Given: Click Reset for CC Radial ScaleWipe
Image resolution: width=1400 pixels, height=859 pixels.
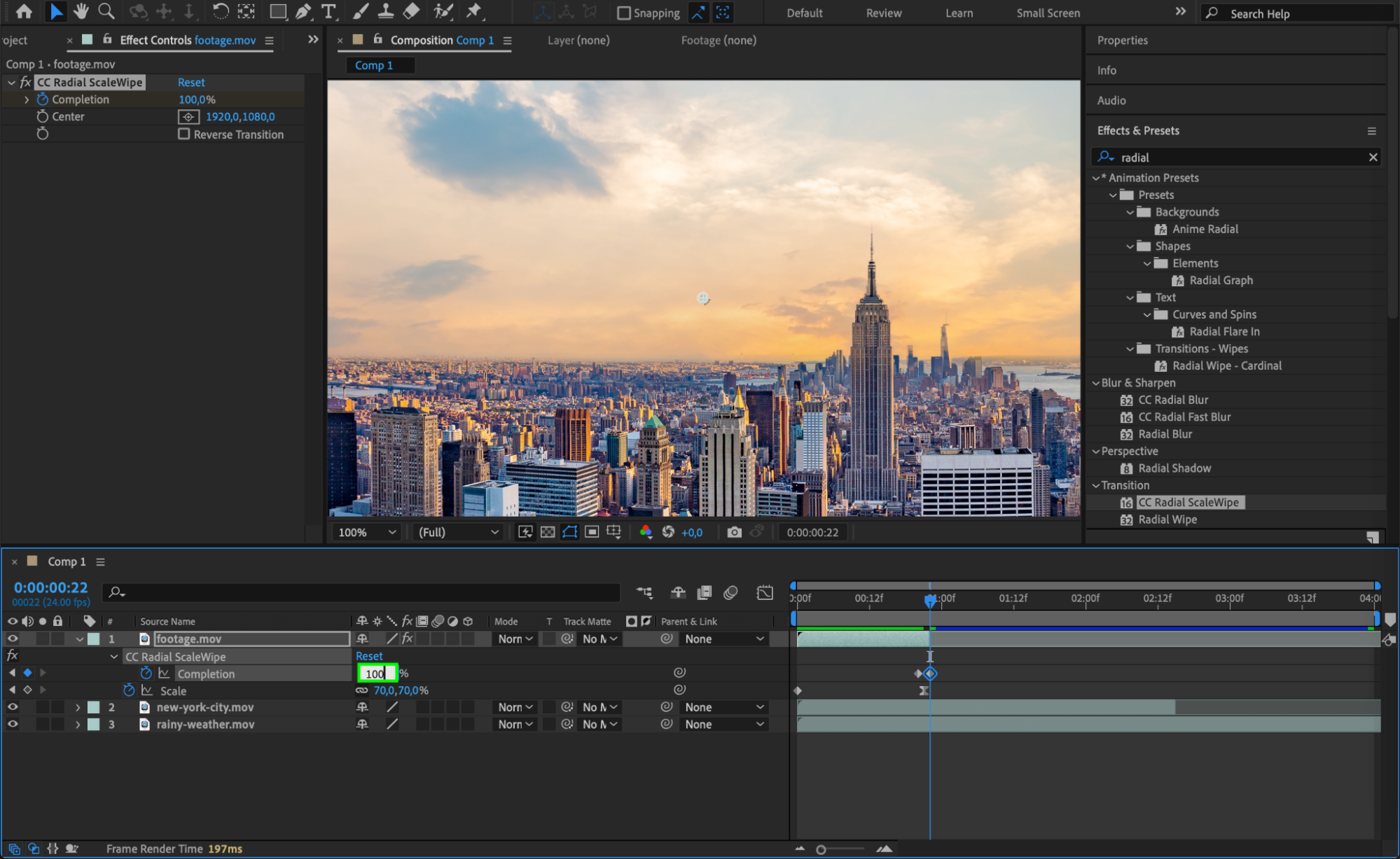Looking at the screenshot, I should 191,83.
